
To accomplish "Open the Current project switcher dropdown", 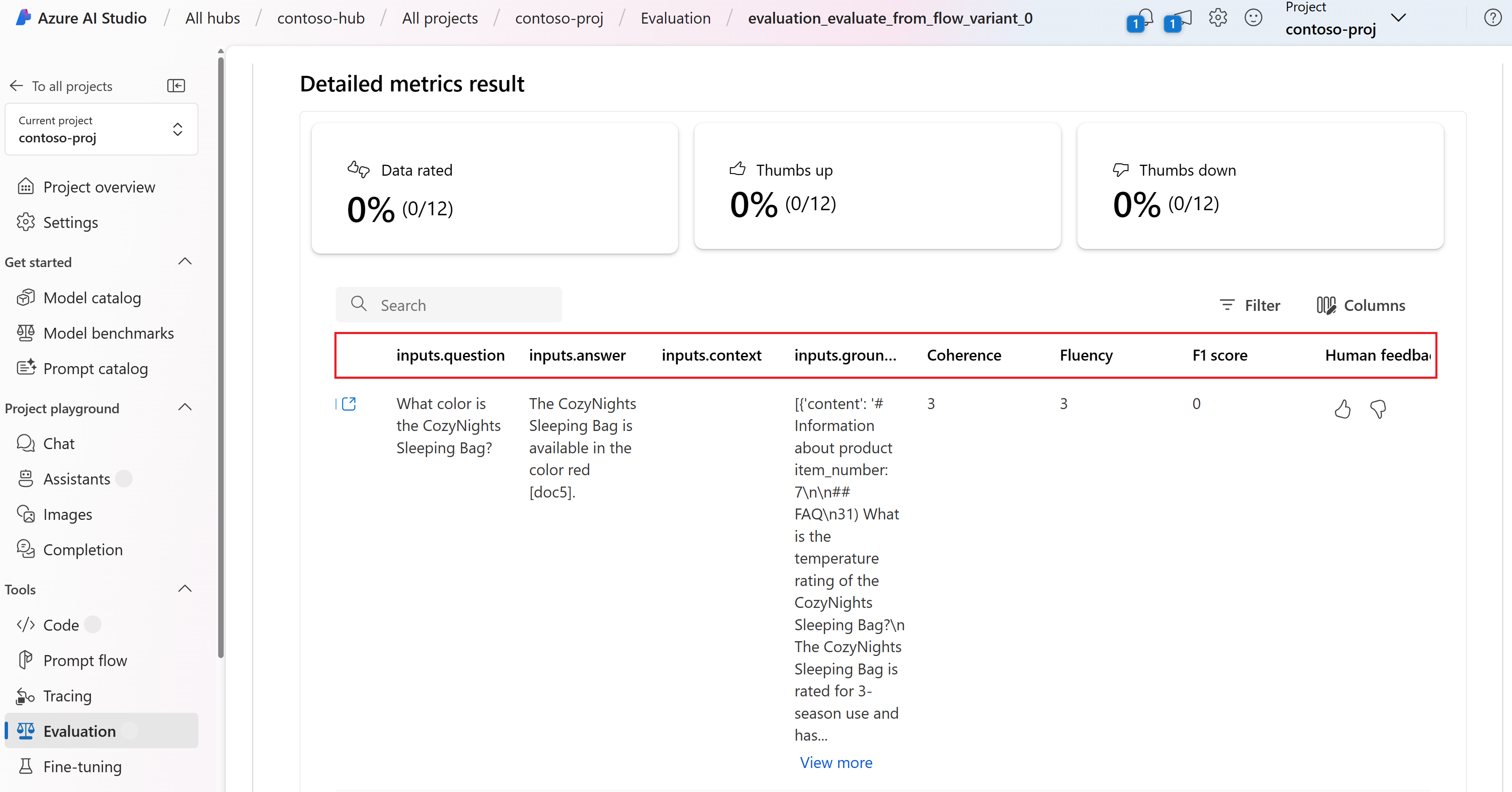I will click(x=102, y=129).
